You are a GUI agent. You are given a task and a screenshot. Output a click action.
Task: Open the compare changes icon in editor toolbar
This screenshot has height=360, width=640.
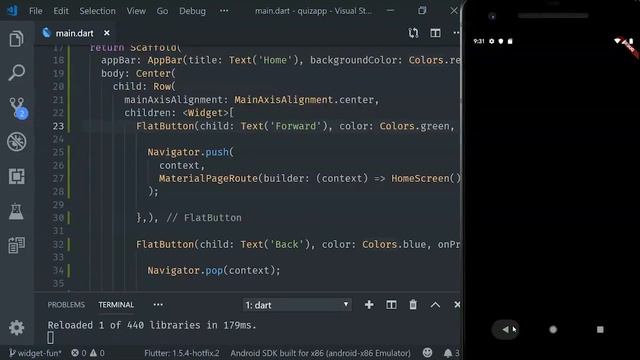[413, 33]
